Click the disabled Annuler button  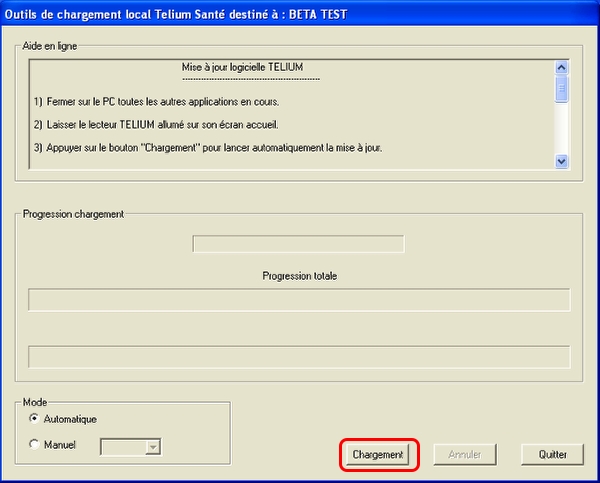pyautogui.click(x=465, y=455)
